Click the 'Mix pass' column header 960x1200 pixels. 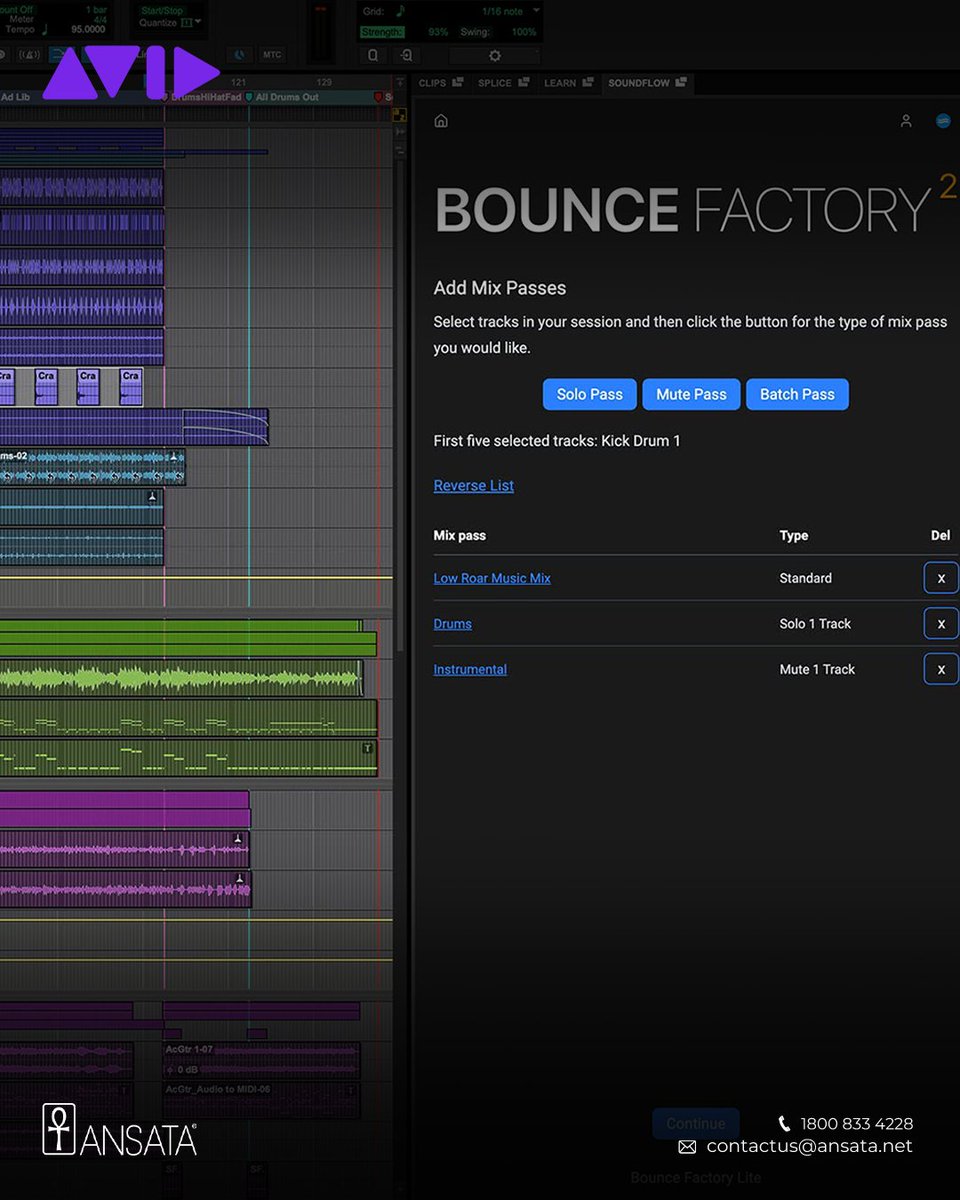[x=460, y=535]
